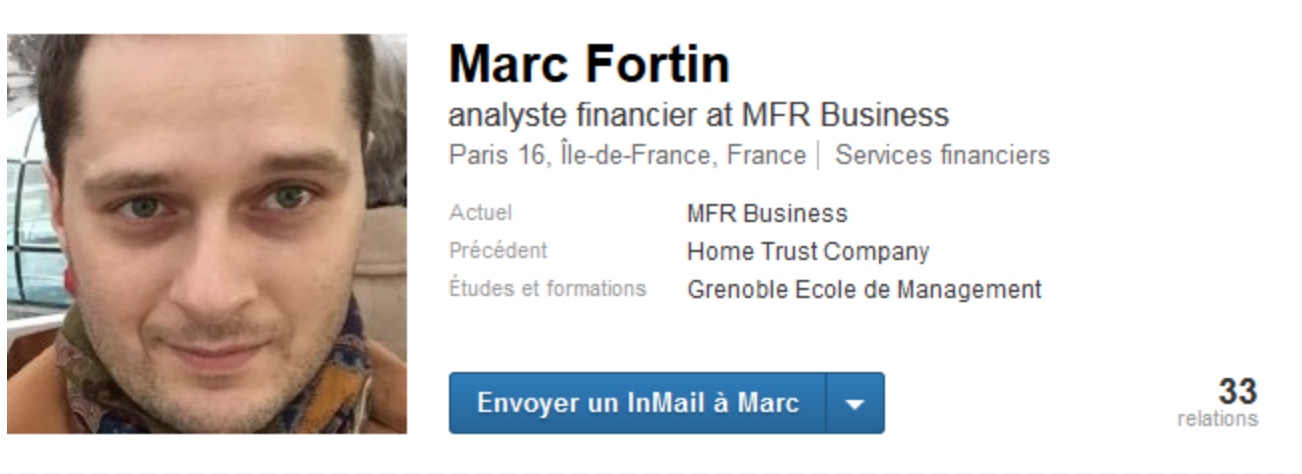1302x474 pixels.
Task: Click the divider between location and industry
Action: (x=820, y=156)
